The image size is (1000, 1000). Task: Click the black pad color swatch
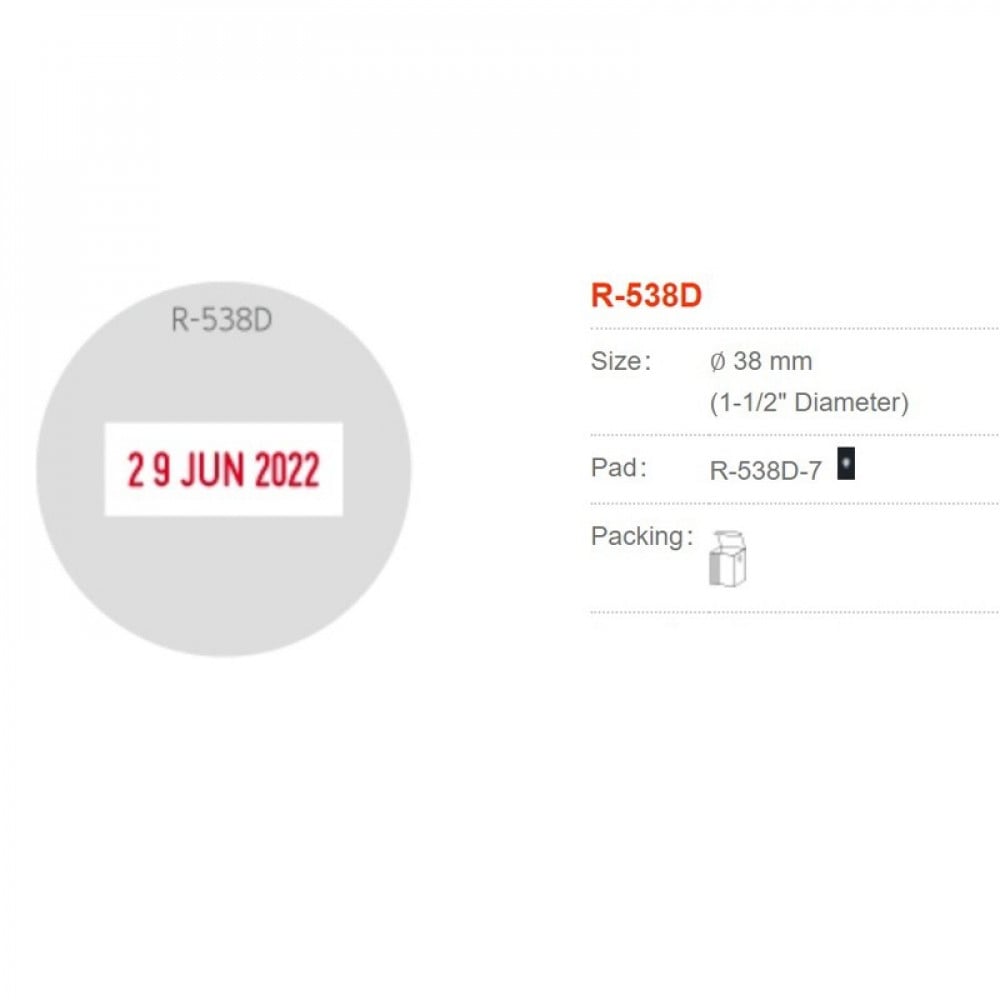845,464
